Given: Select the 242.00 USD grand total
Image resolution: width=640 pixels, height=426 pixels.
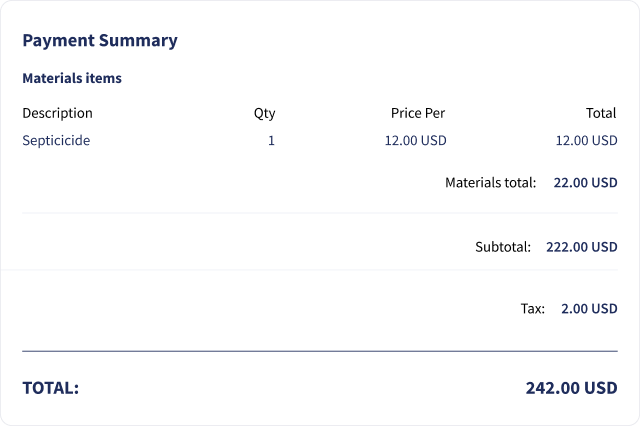Looking at the screenshot, I should [x=571, y=388].
